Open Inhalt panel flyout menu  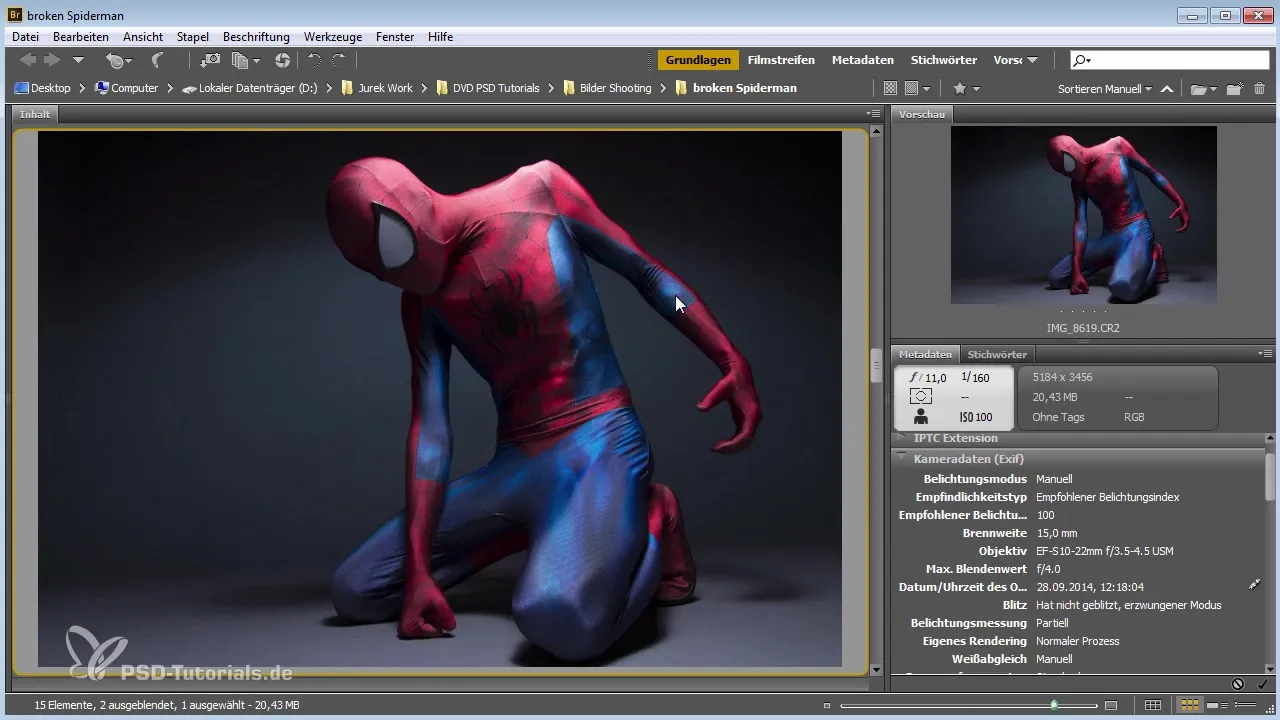pos(872,114)
